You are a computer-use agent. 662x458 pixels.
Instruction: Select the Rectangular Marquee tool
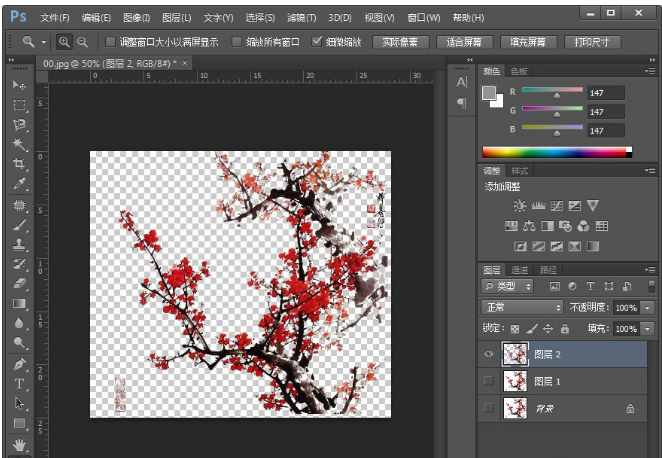point(19,105)
